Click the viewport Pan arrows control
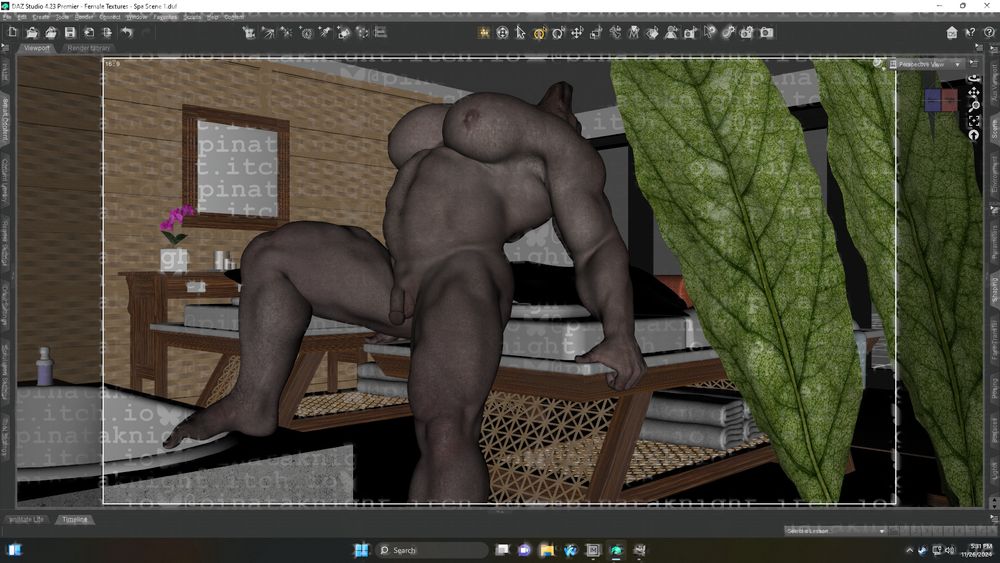The height and width of the screenshot is (563, 1000). 974,92
